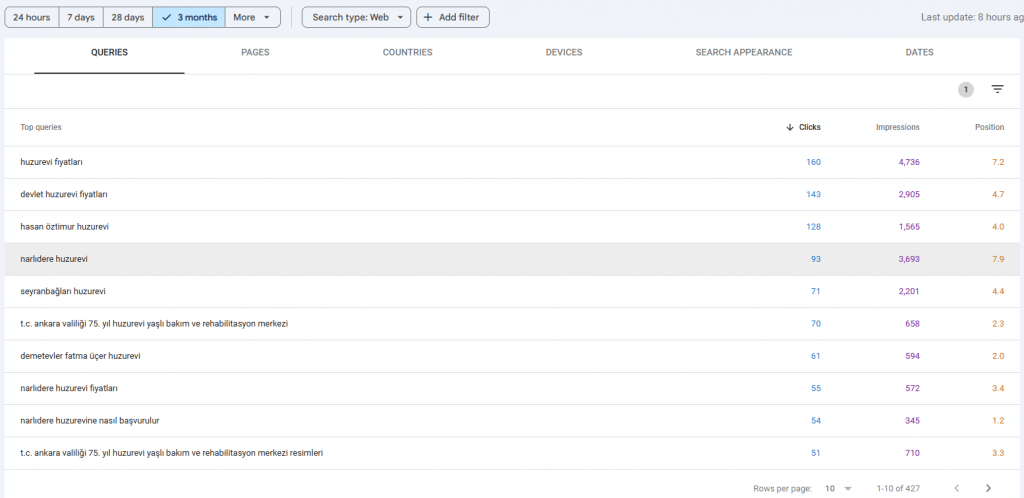Open the query 'devlet huzurevi fiyatları'

[x=64, y=195]
